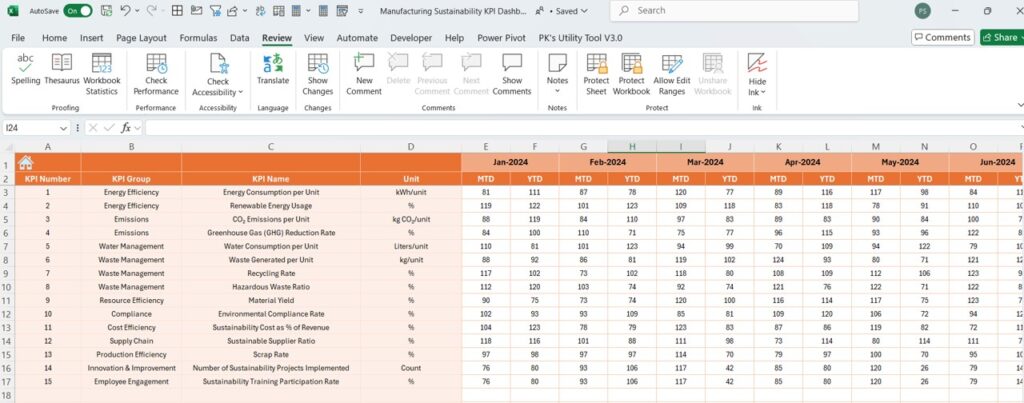Click the Apr-2024 header cell
1024x403 pixels.
802,162
